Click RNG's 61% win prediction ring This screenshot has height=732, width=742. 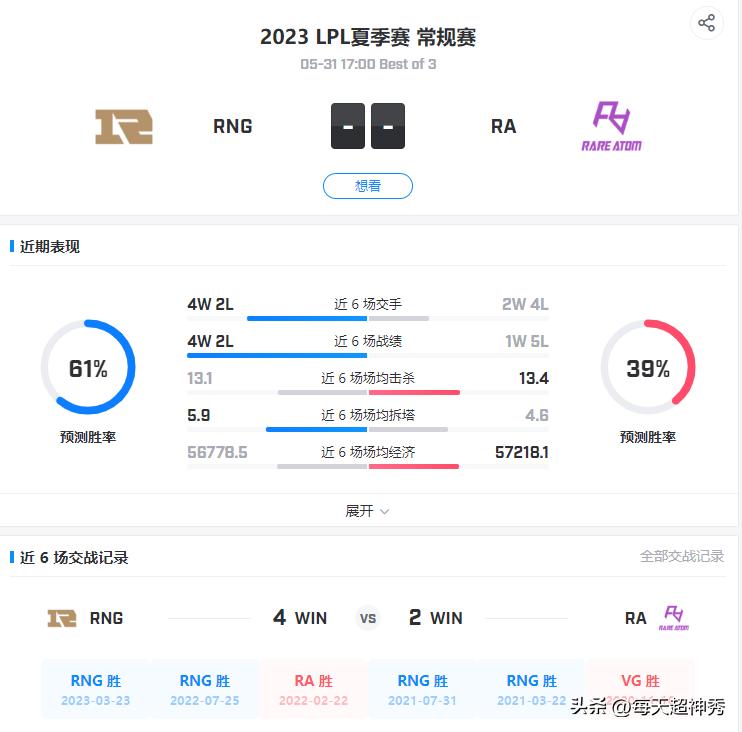88,367
